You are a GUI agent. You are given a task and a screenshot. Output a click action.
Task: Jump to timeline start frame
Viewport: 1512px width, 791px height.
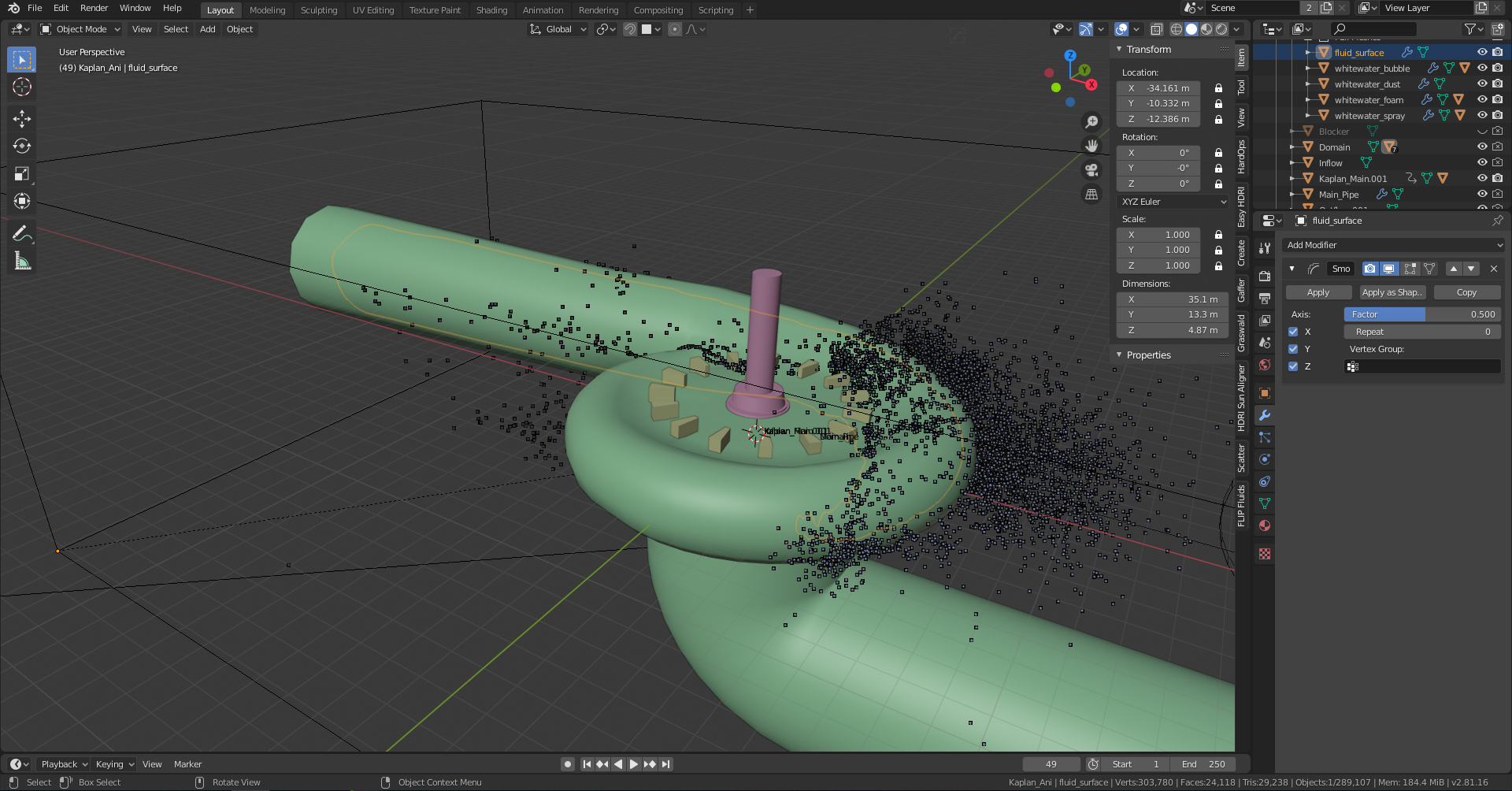click(587, 764)
